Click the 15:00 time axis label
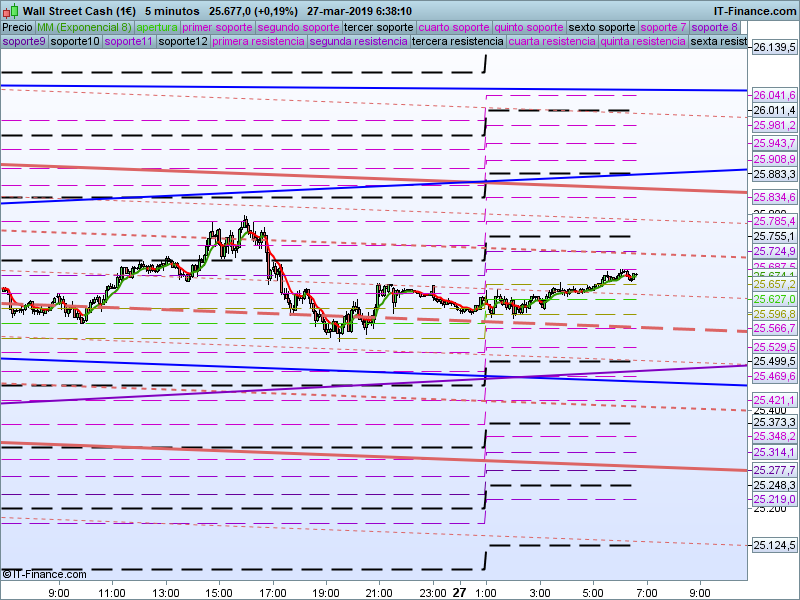This screenshot has width=800, height=600. pyautogui.click(x=219, y=593)
